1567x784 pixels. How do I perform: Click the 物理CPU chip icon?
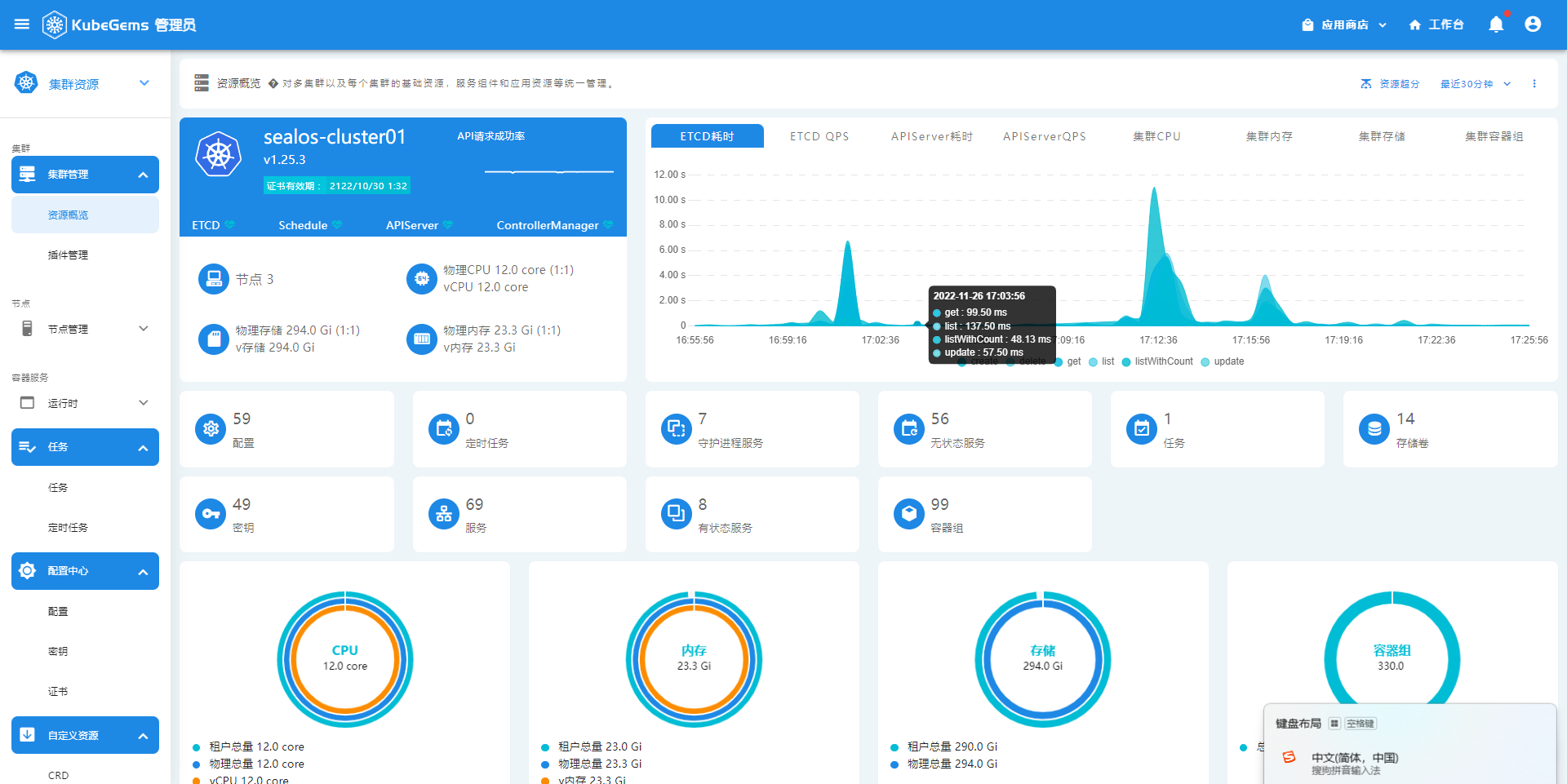tap(422, 279)
